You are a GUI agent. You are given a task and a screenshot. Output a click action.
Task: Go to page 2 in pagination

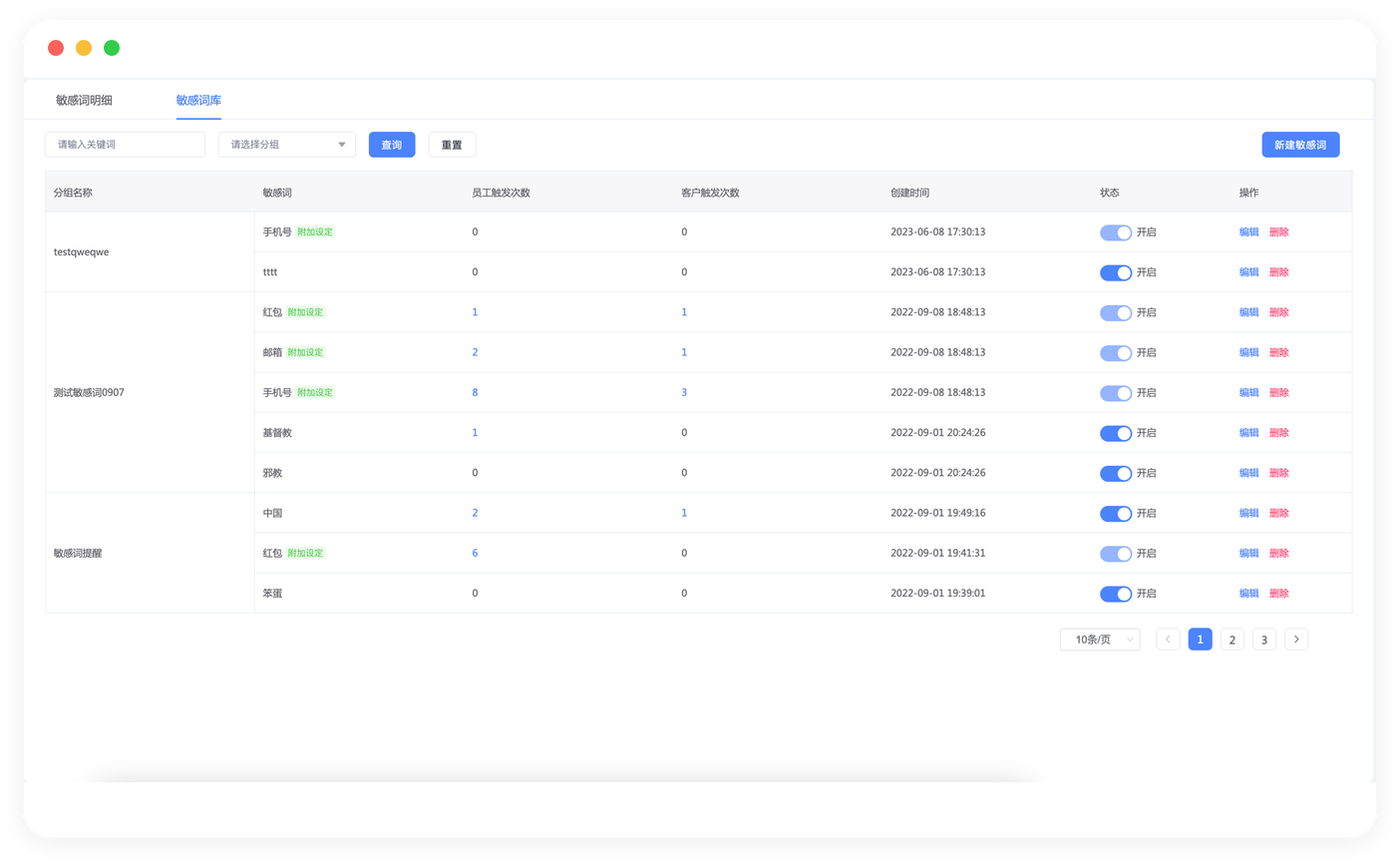[1231, 640]
